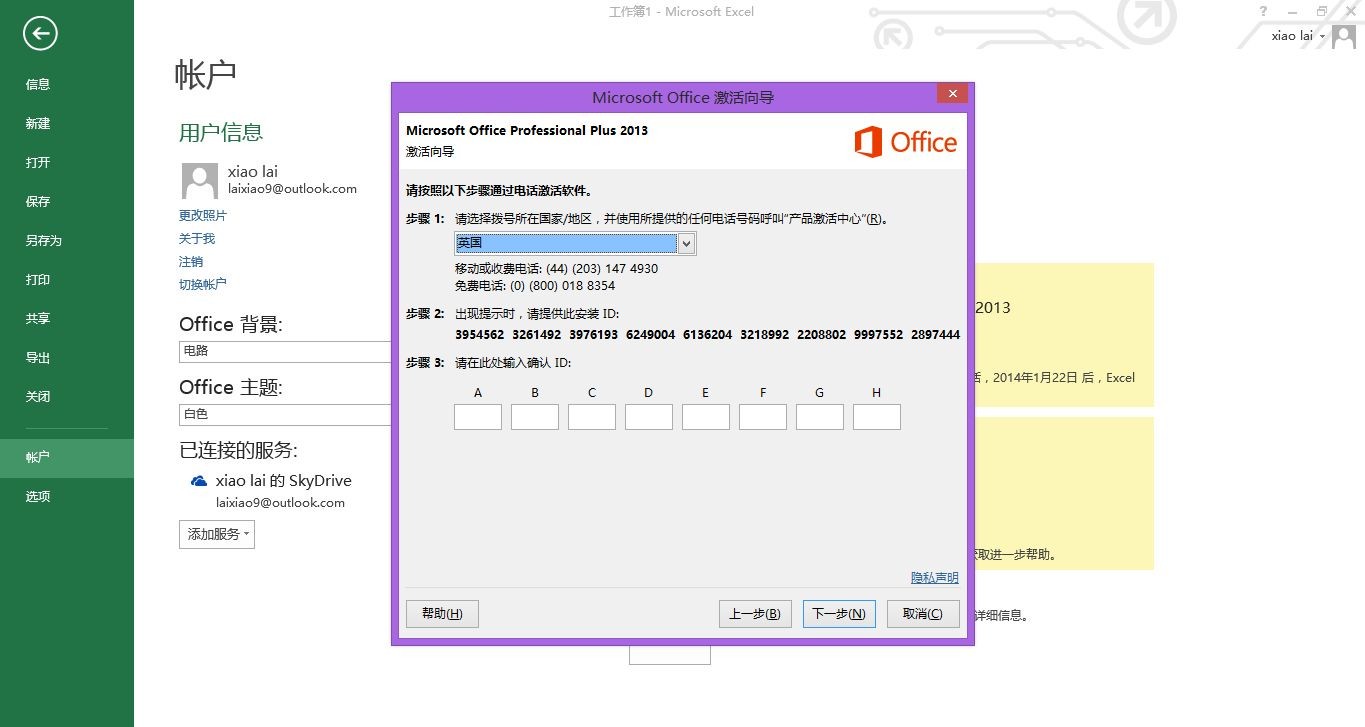
Task: Focus the confirmation ID field A
Action: pos(478,417)
